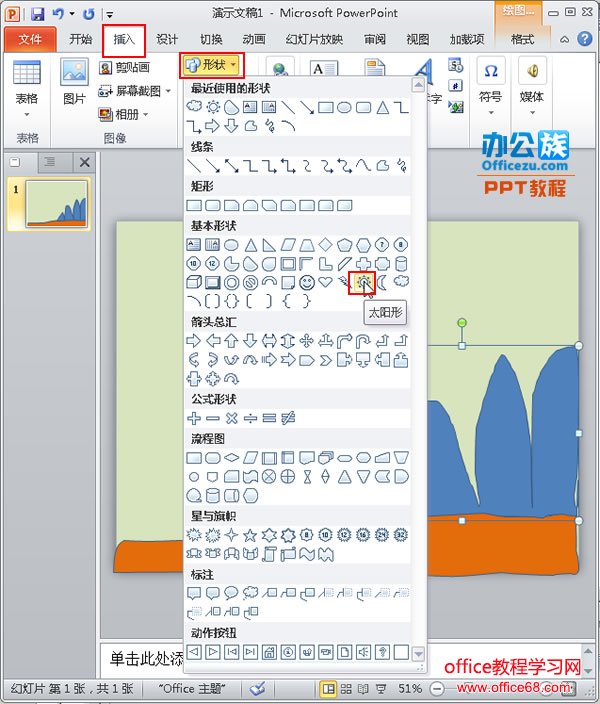Image resolution: width=600 pixels, height=704 pixels.
Task: Customize Quick Access Toolbar dropdown
Action: (109, 14)
